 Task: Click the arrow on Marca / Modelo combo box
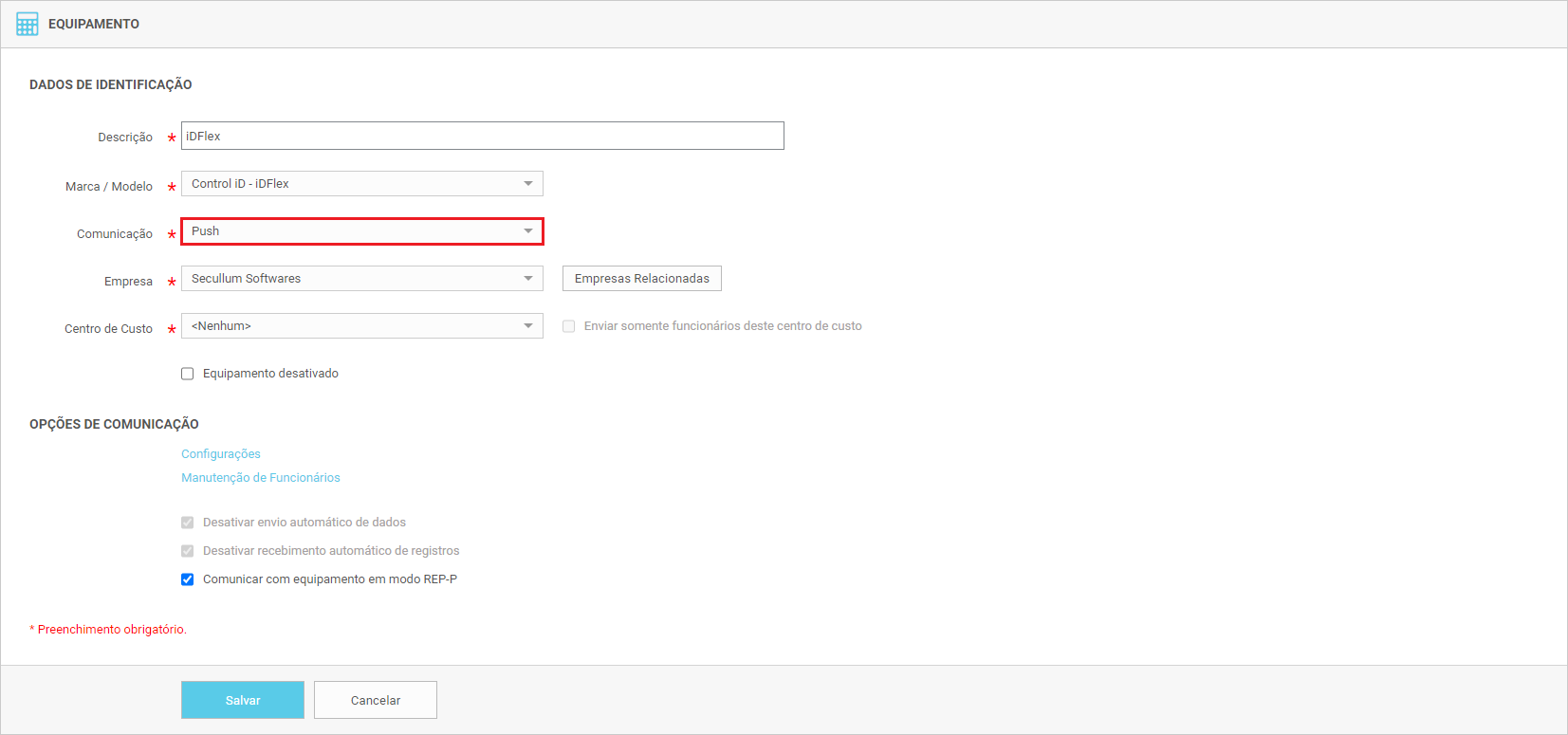pyautogui.click(x=528, y=184)
